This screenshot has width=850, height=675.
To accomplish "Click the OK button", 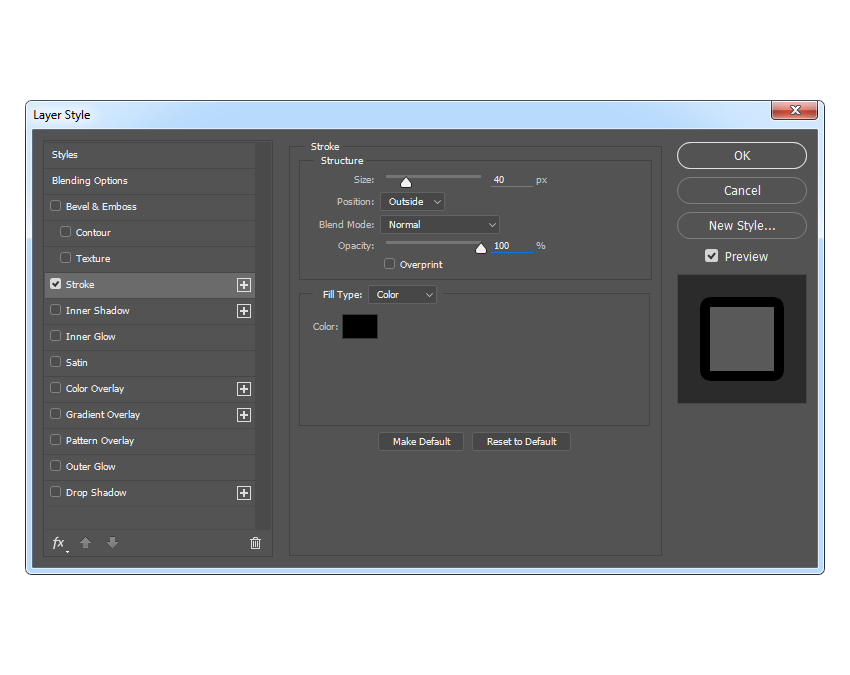I will pyautogui.click(x=741, y=156).
